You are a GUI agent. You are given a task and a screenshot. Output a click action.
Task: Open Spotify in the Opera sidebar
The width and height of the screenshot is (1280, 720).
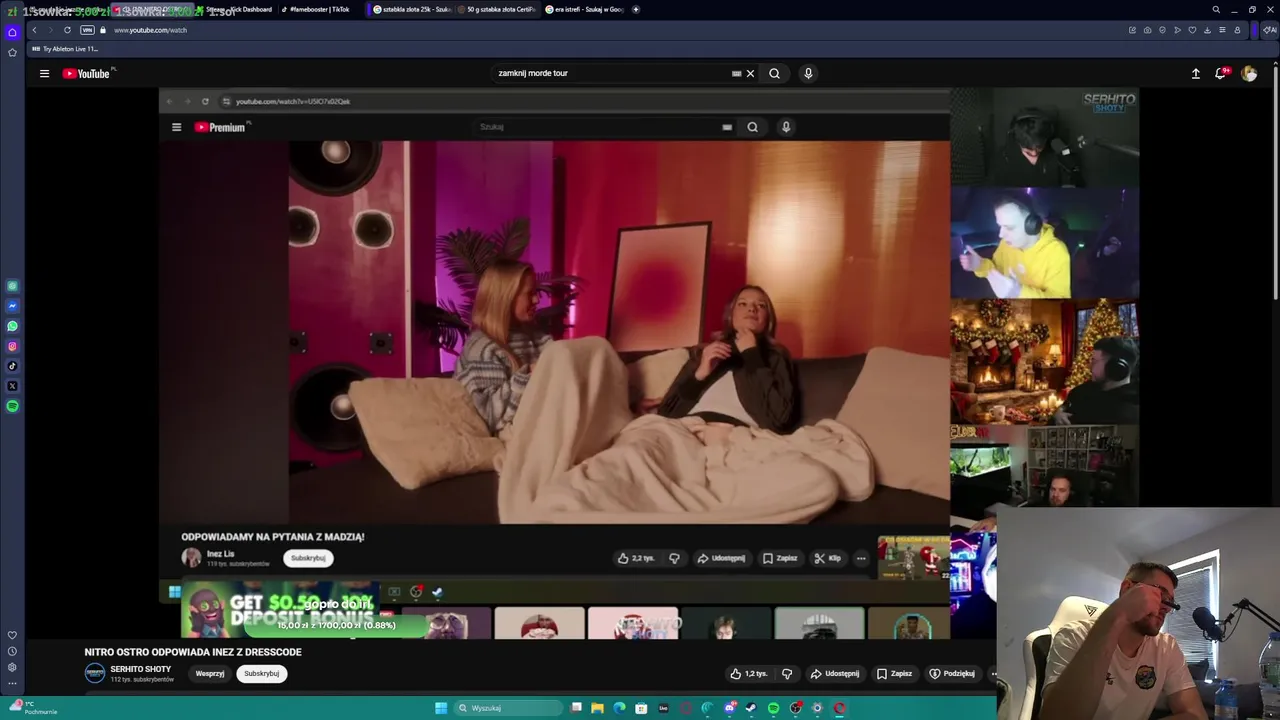click(12, 406)
